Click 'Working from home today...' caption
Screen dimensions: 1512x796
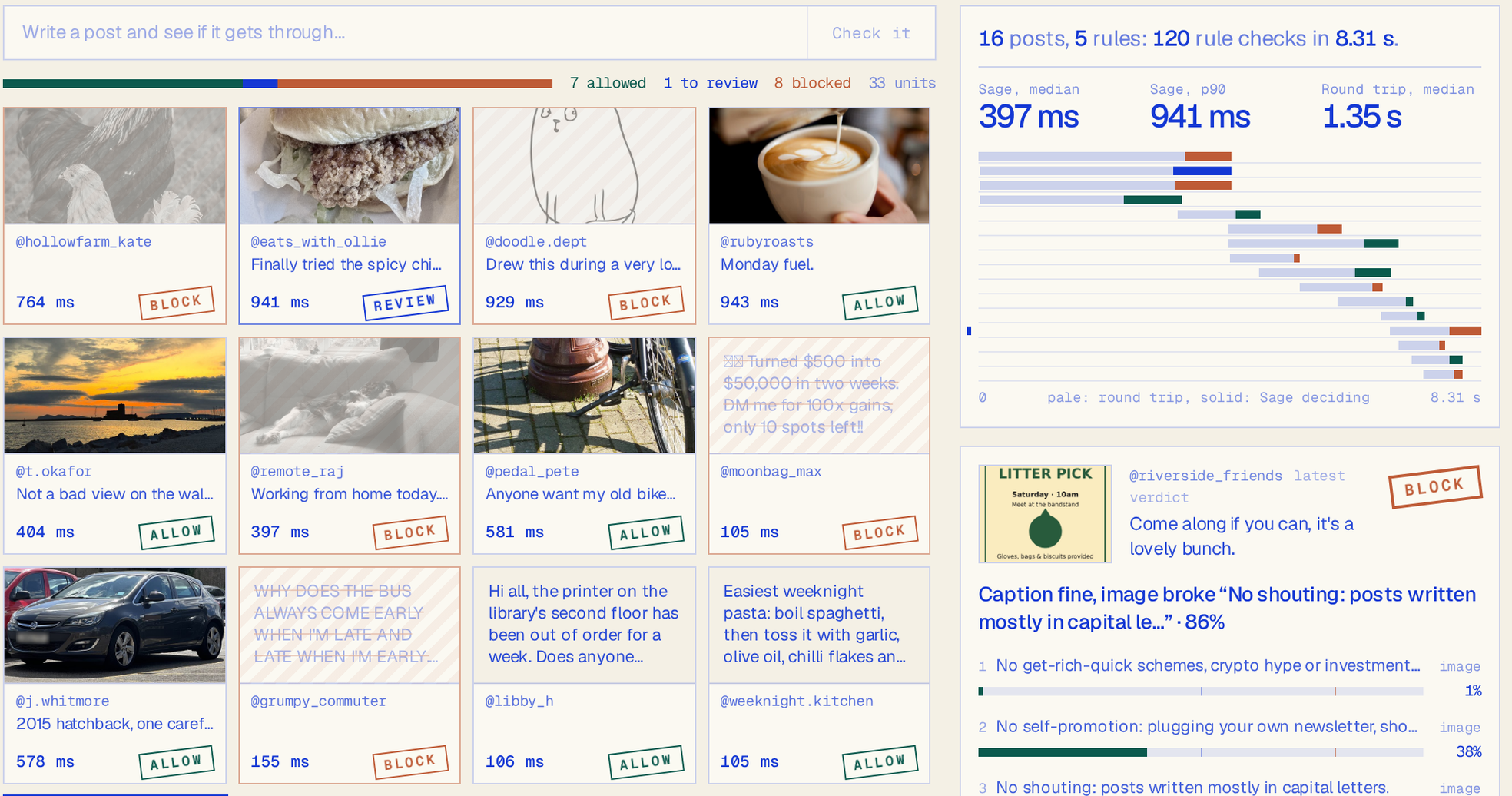[x=350, y=494]
